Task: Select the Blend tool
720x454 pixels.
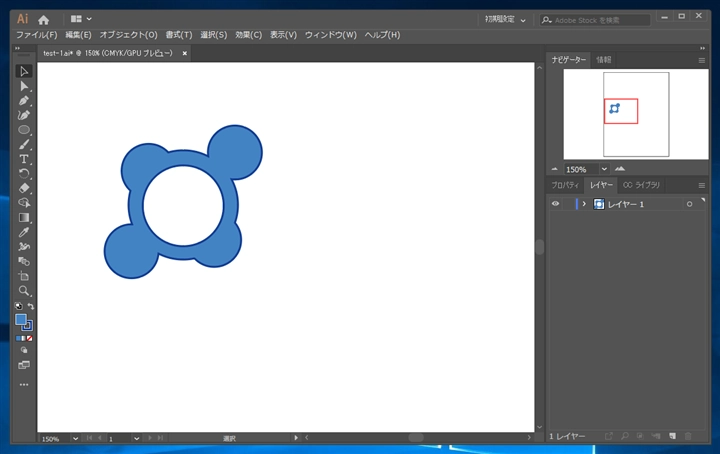Action: tap(24, 262)
